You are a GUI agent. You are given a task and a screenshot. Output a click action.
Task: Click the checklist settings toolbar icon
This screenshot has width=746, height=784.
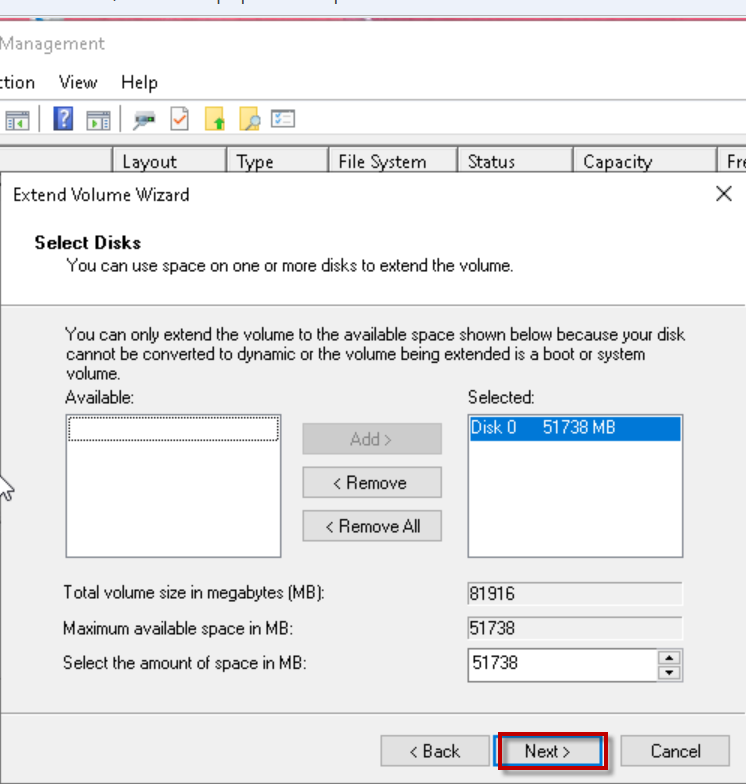pos(284,120)
